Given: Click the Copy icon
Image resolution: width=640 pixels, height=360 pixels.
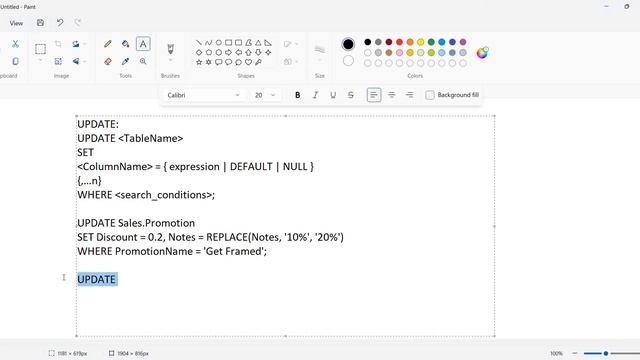Looking at the screenshot, I should pyautogui.click(x=15, y=61).
